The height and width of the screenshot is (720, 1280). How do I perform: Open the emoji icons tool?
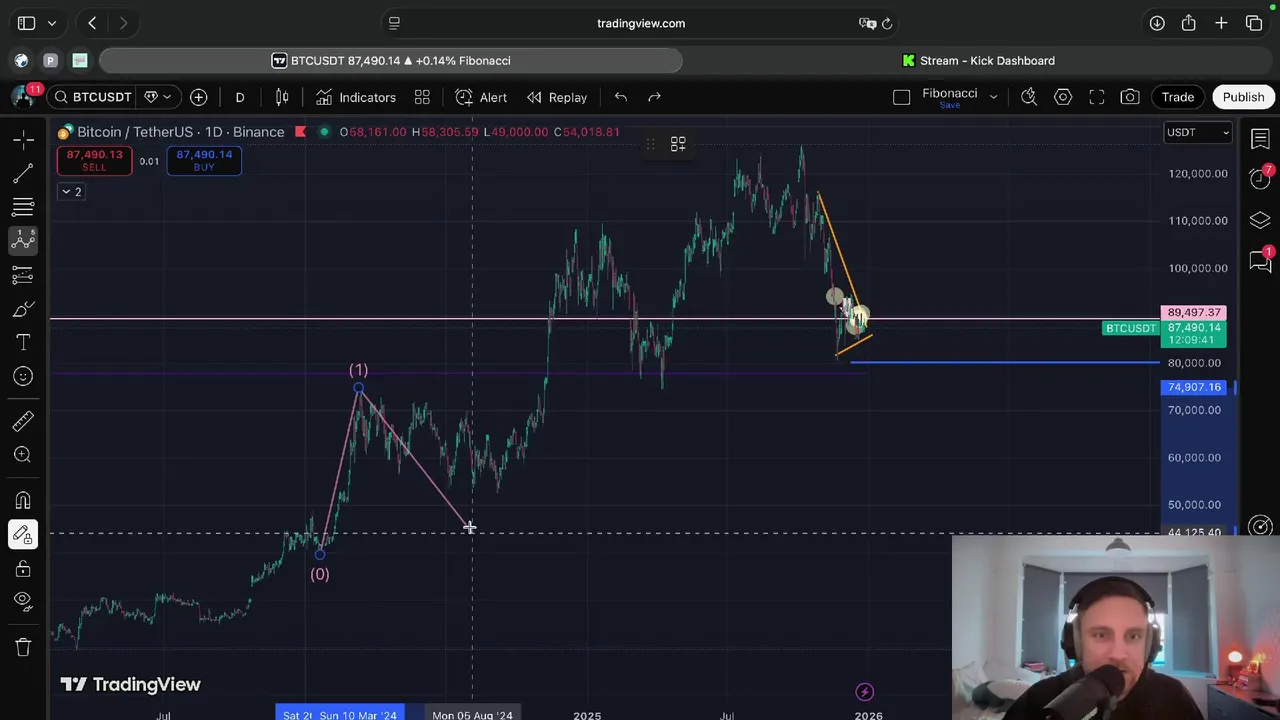(23, 376)
